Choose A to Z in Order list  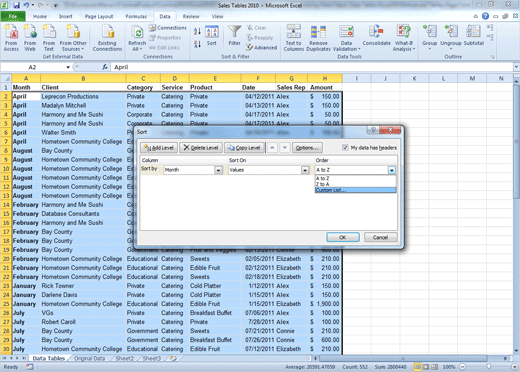pos(355,178)
